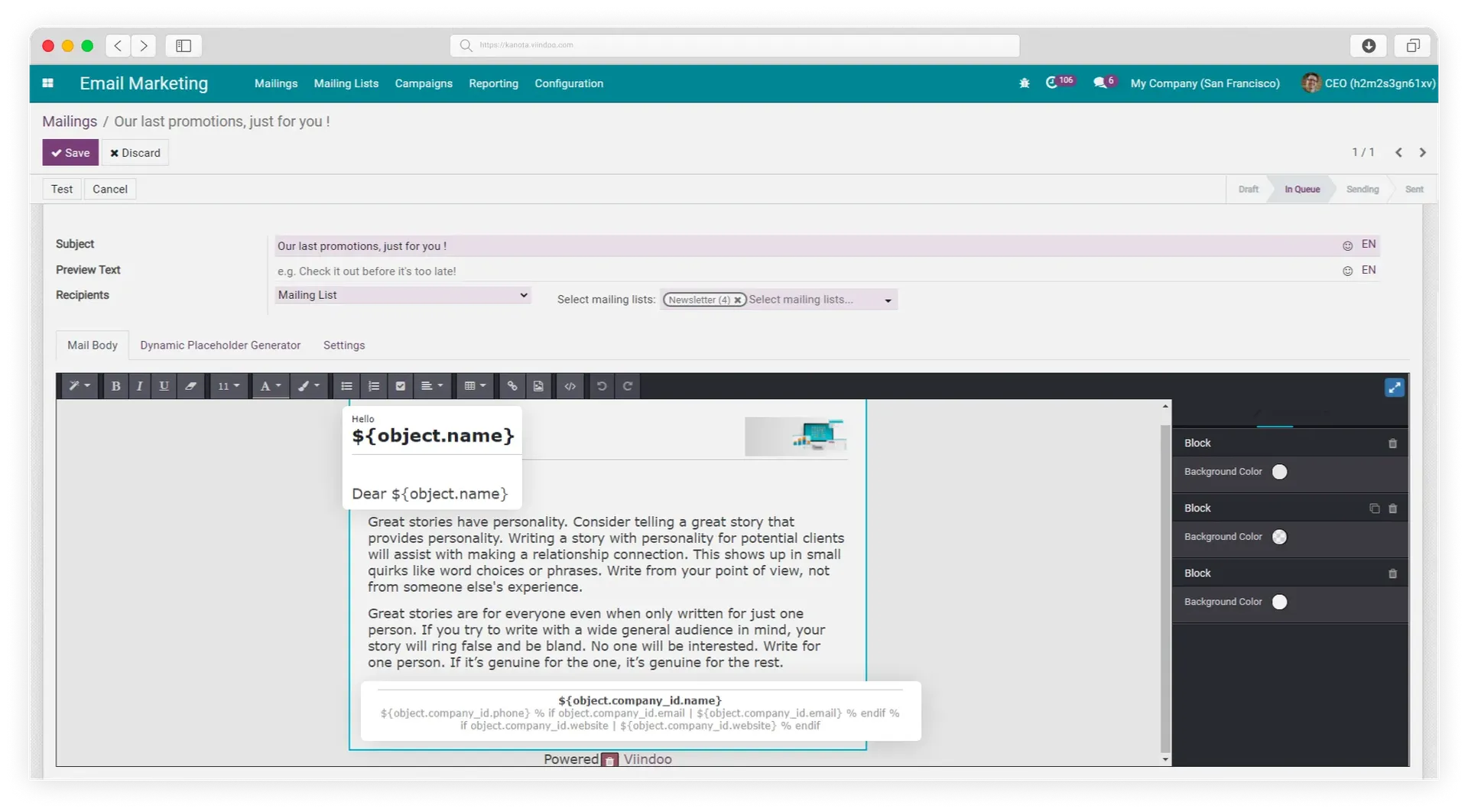
Task: Pick the third Block's background color
Action: 1279,602
